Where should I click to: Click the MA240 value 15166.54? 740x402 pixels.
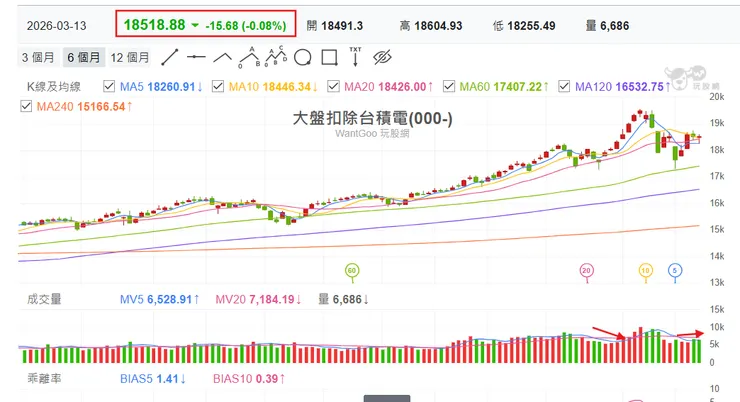pos(101,107)
